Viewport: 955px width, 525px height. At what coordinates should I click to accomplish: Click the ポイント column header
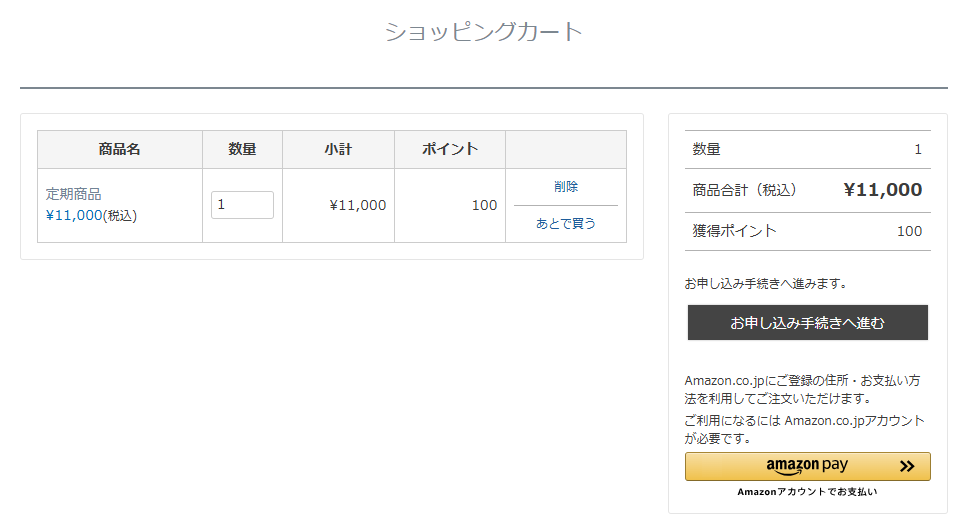click(450, 149)
